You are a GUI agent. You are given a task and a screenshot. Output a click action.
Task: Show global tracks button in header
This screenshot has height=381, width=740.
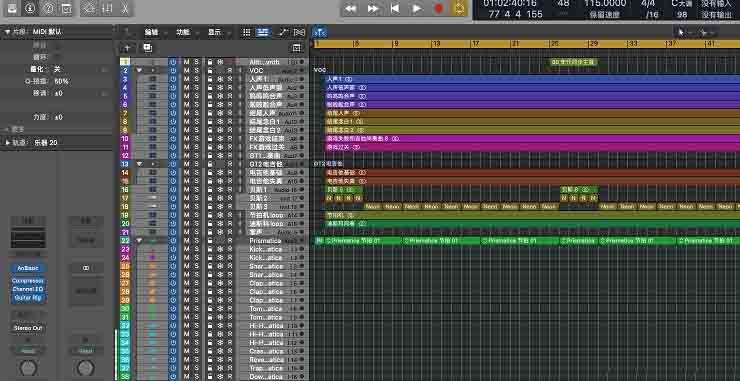coord(296,48)
